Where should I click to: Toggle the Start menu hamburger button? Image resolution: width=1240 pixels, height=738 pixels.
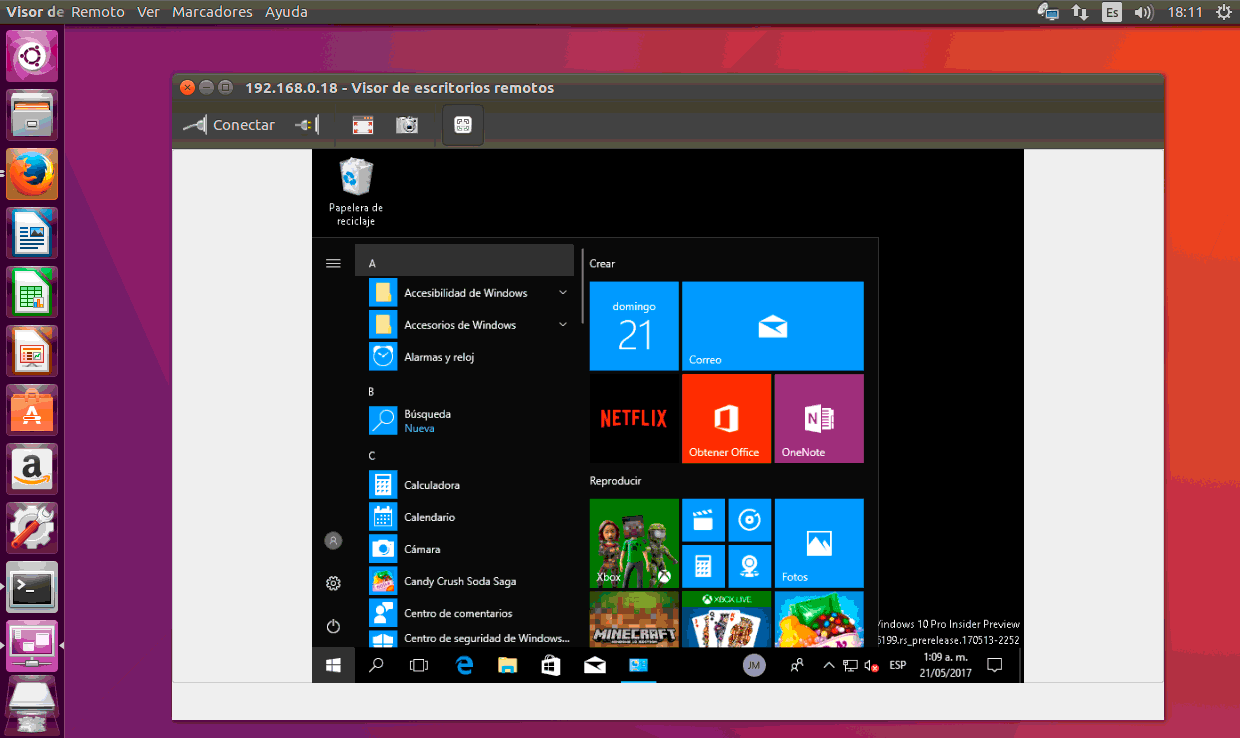click(333, 263)
